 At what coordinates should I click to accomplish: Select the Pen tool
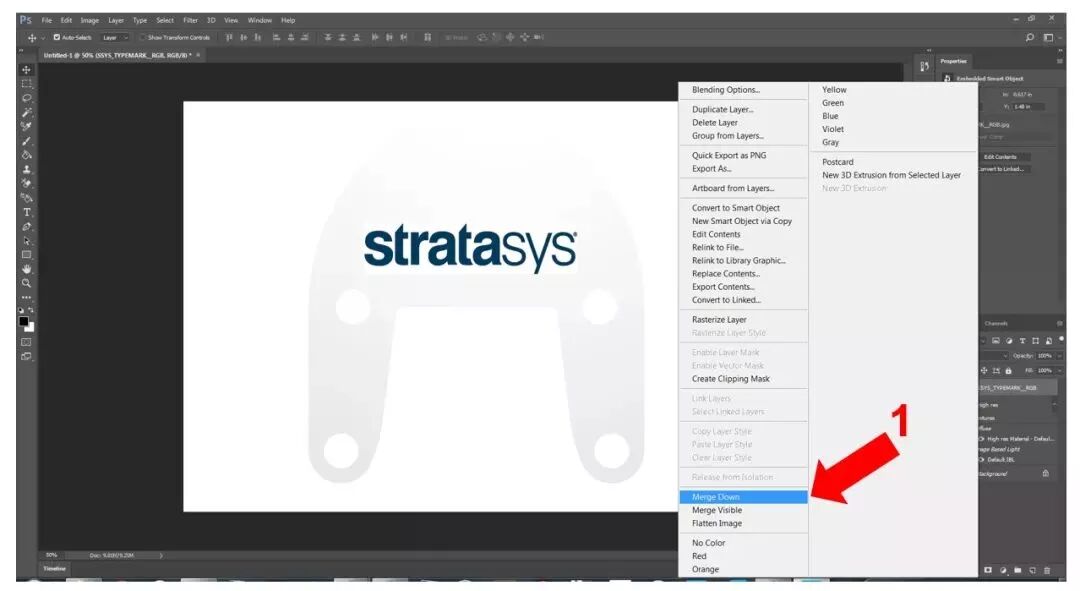coord(26,227)
